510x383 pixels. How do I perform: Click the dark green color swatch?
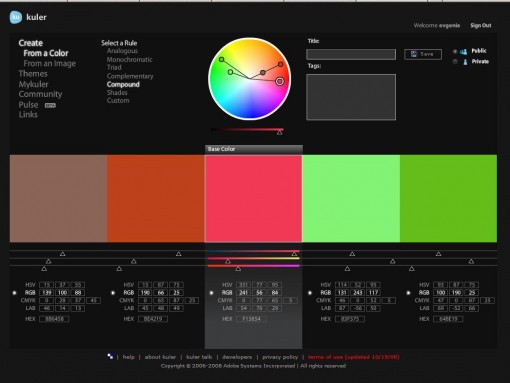(x=448, y=199)
